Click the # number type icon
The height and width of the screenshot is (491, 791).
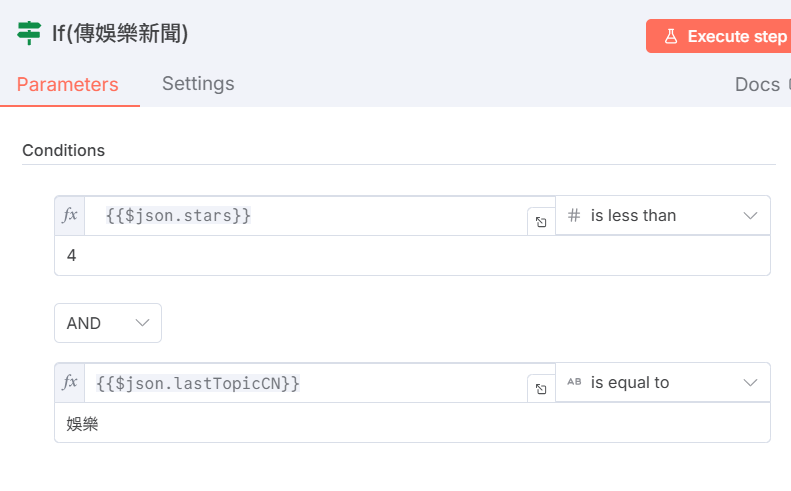574,215
